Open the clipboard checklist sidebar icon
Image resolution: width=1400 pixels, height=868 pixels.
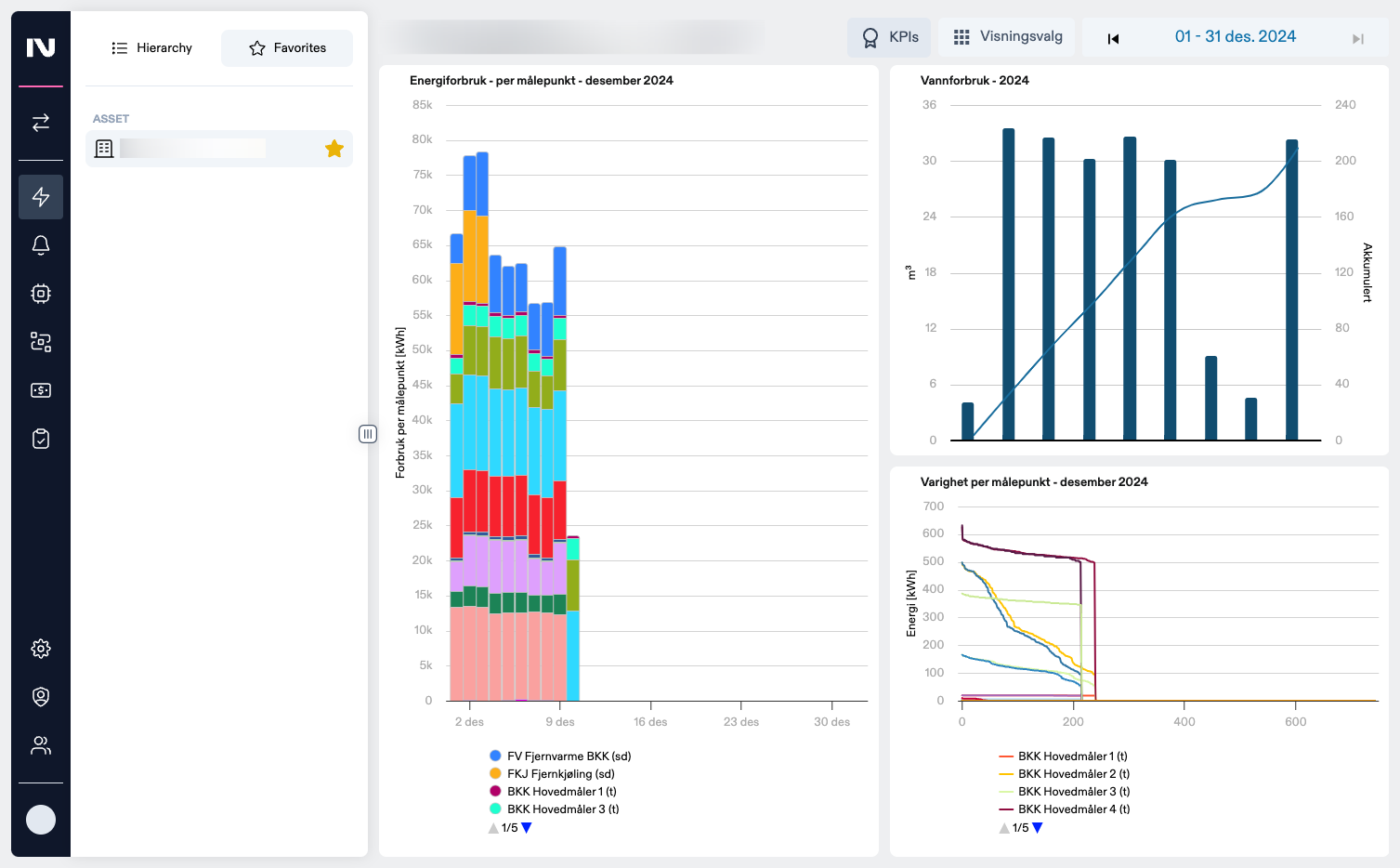[x=41, y=439]
